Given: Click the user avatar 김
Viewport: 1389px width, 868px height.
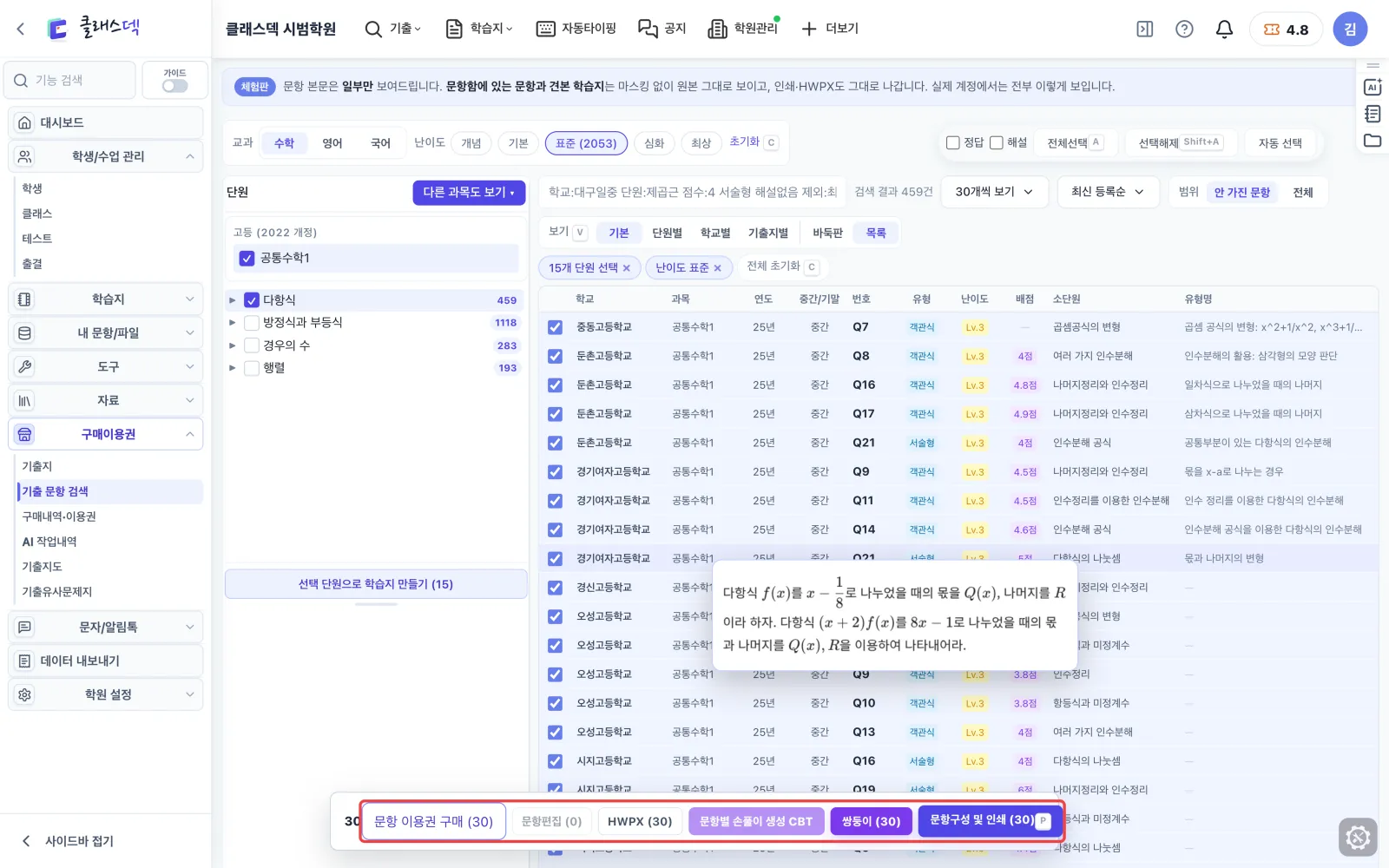Looking at the screenshot, I should pyautogui.click(x=1350, y=29).
